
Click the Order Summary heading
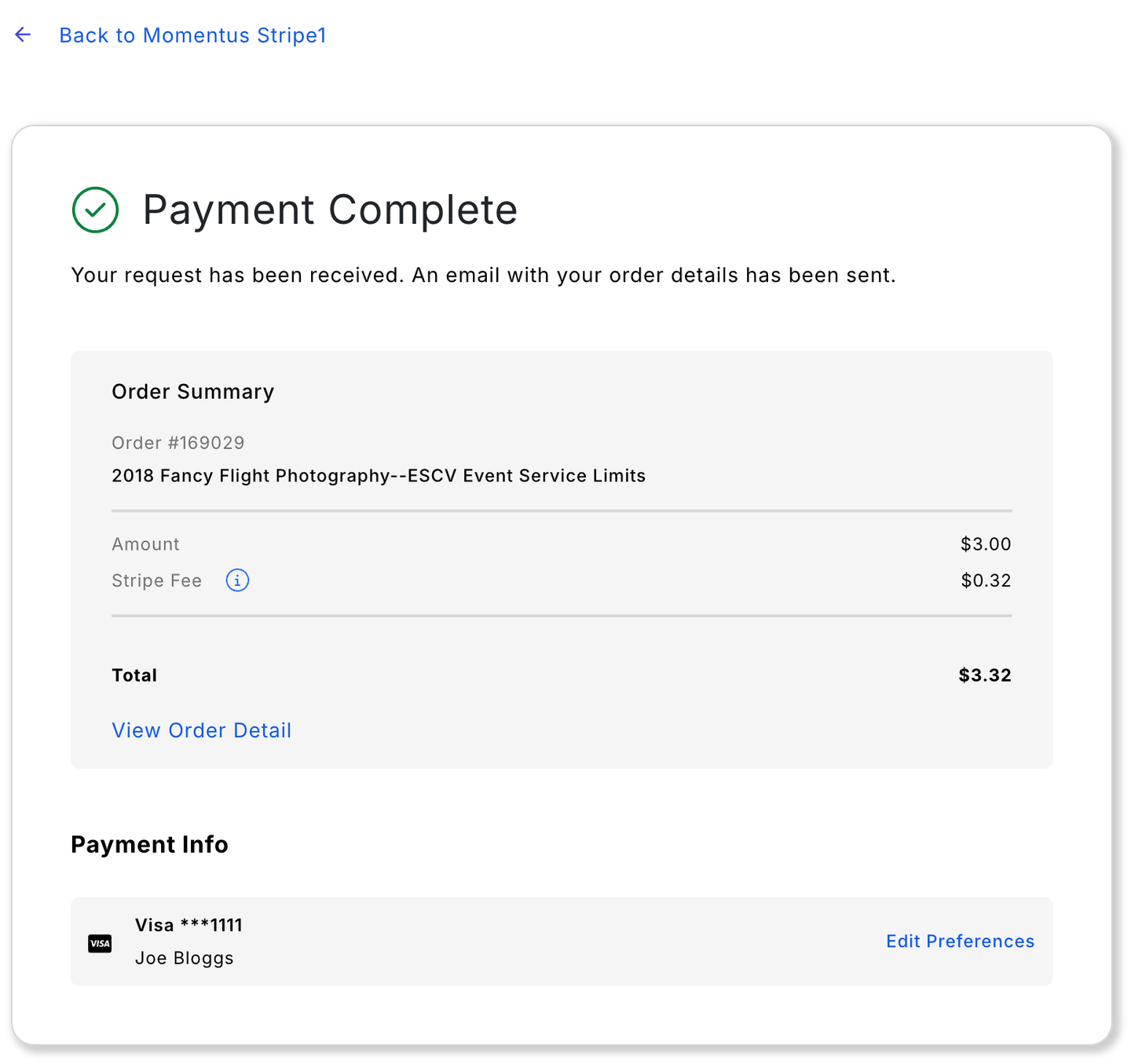(193, 392)
